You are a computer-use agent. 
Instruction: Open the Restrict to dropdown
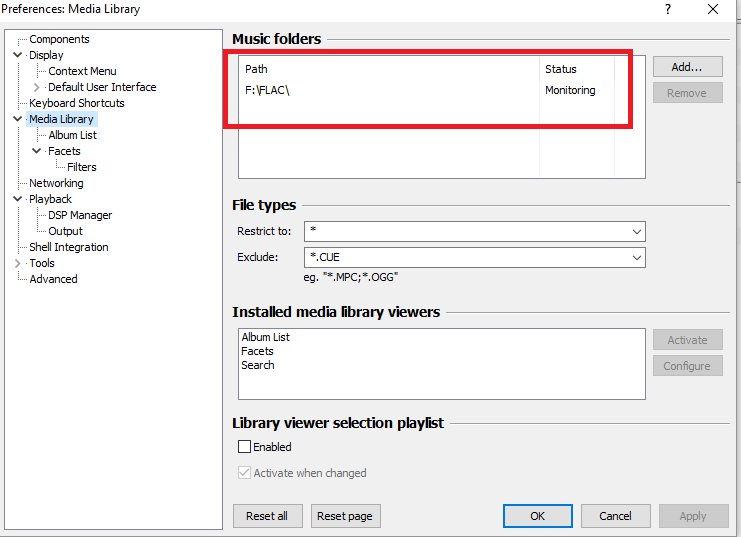pos(637,231)
